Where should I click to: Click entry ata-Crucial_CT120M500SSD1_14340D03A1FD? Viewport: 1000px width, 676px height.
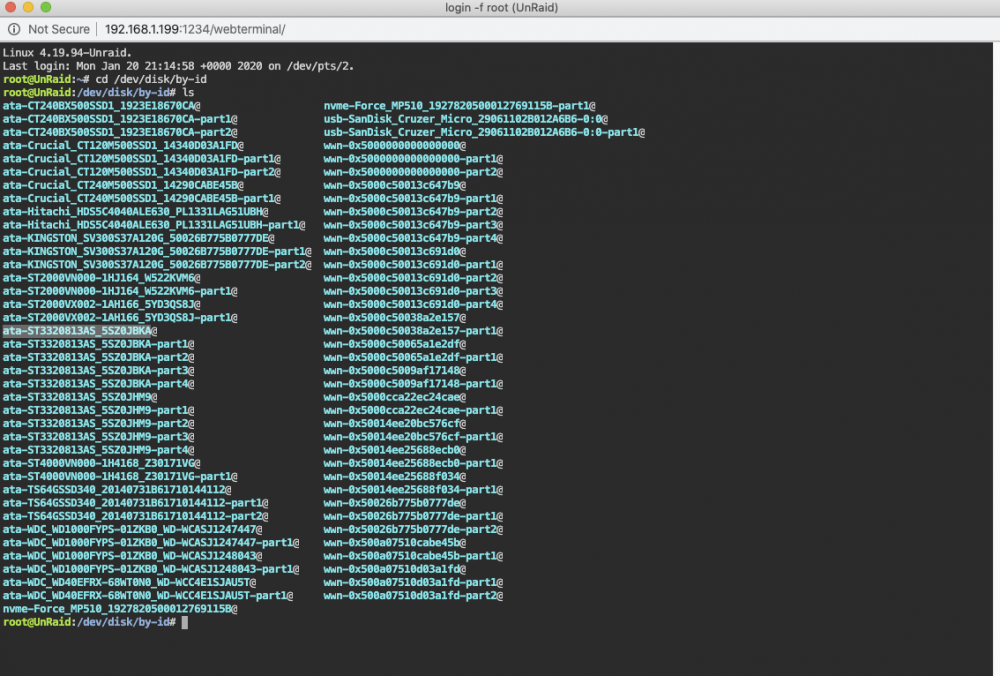point(121,145)
